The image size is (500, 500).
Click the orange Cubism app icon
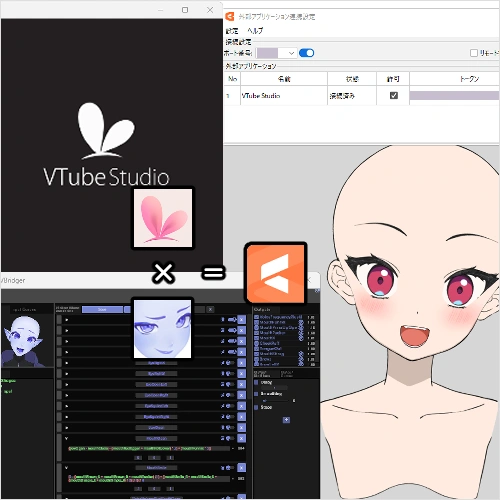pyautogui.click(x=275, y=273)
